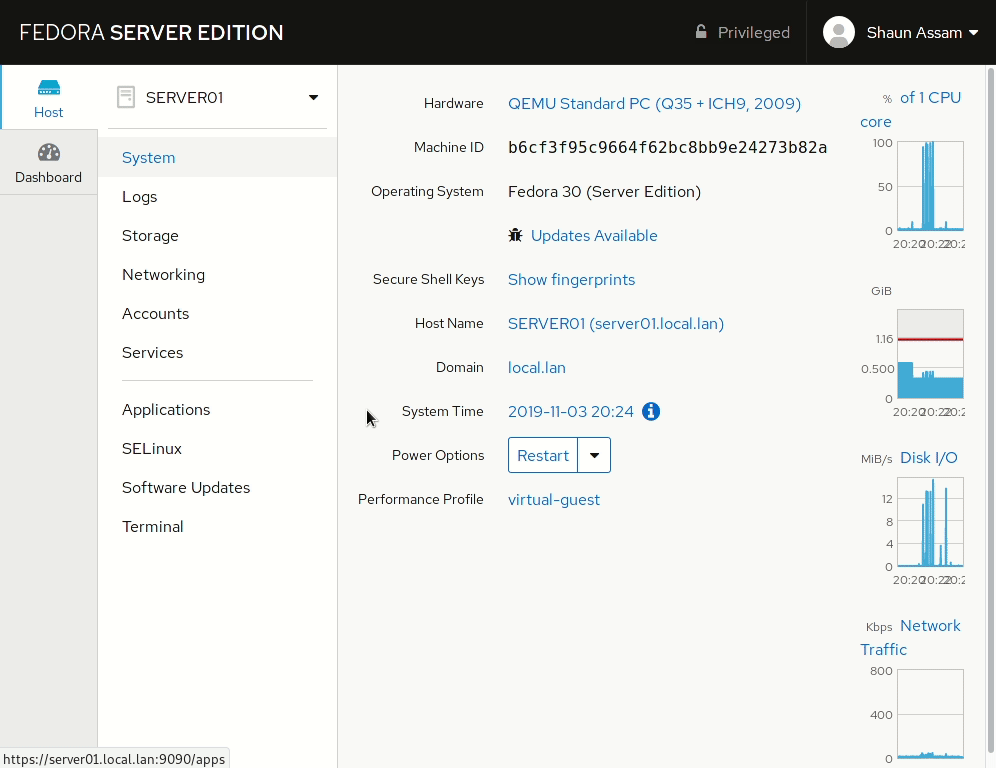Open Applications in the sidebar
This screenshot has width=996, height=768.
[166, 410]
